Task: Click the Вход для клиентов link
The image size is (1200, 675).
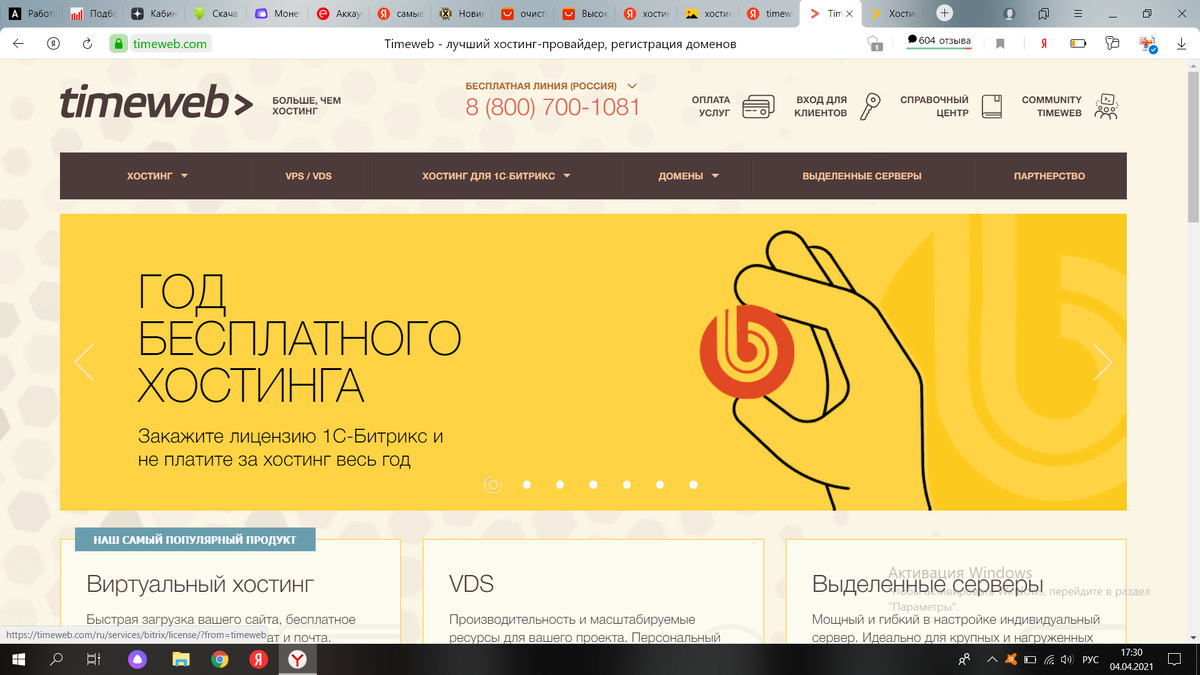Action: tap(821, 106)
